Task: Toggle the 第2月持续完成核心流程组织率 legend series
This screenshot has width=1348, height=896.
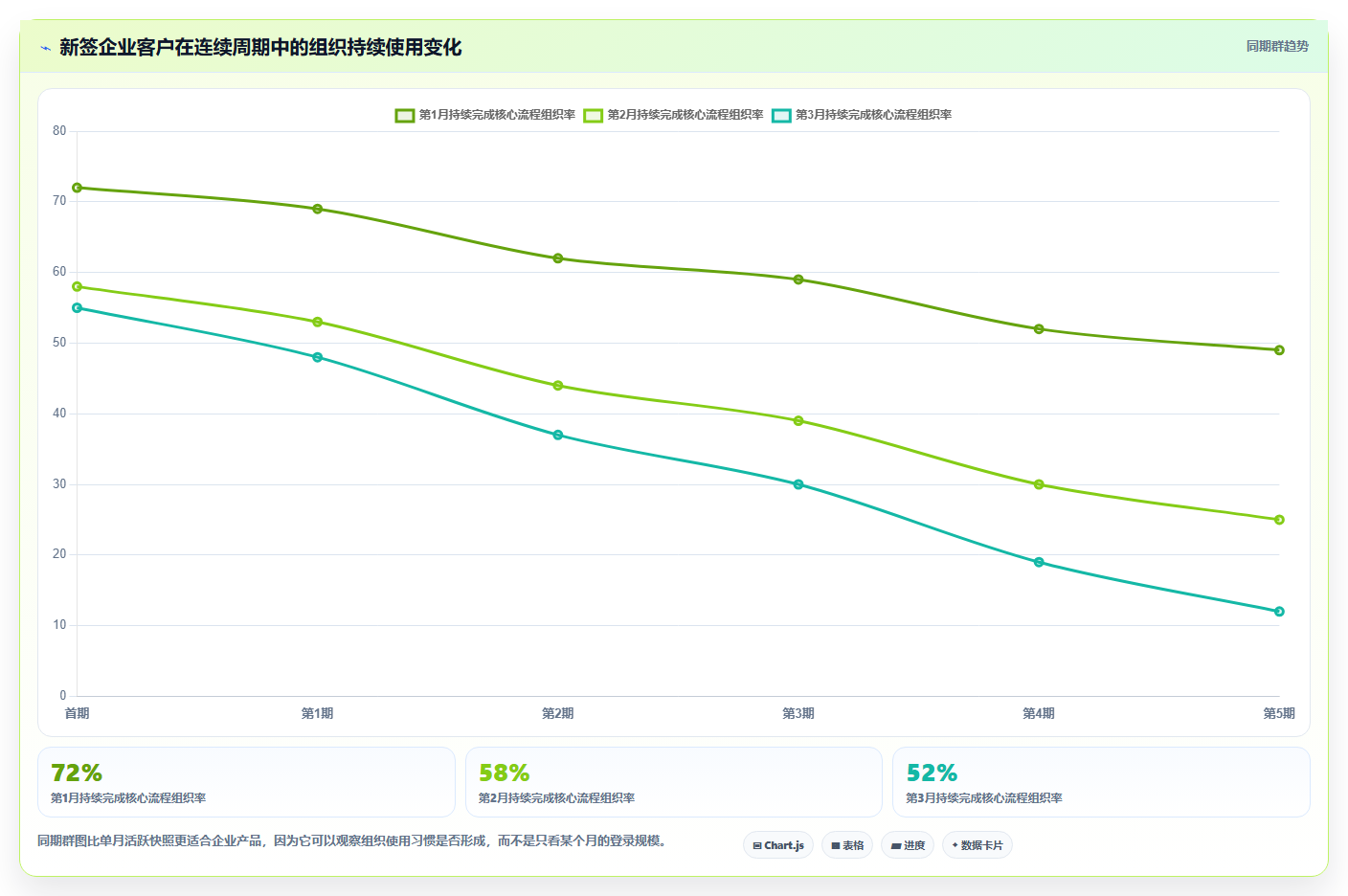Action: (x=674, y=115)
